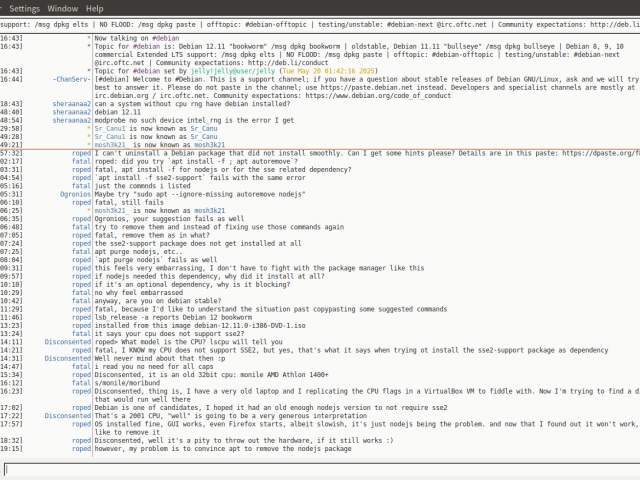Select fatal beside "anyway, are you on debian stable?"

(81, 301)
